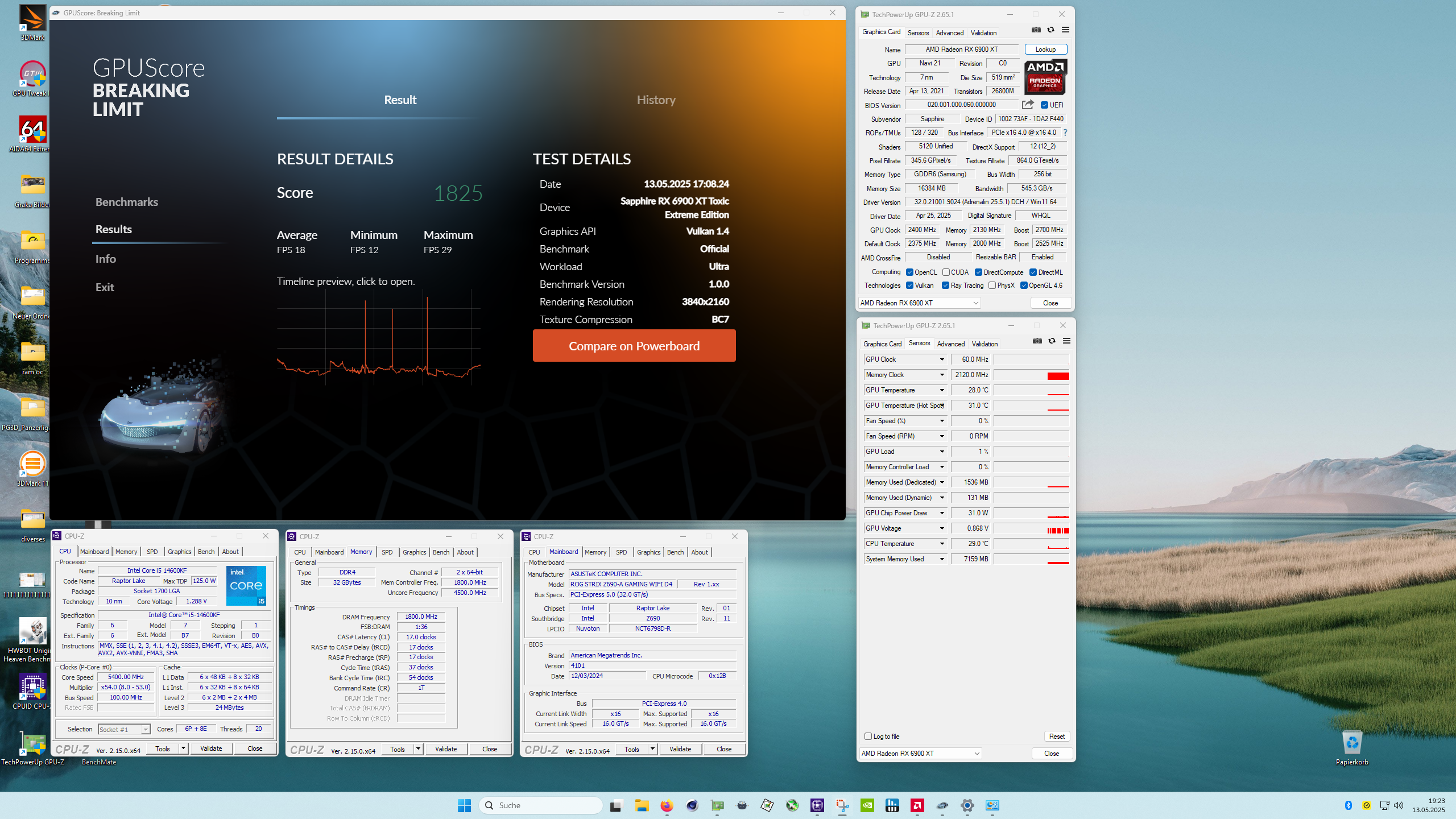1456x819 pixels.
Task: Open the Windows Start button
Action: tap(464, 805)
